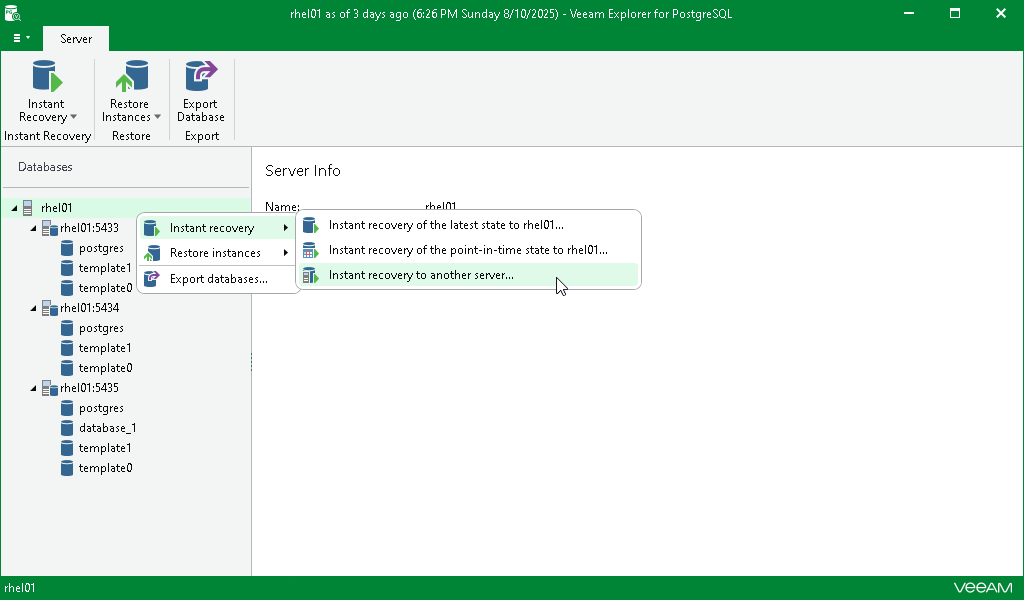Open the Instant Recovery dropdown arrow in the ribbon
This screenshot has height=600, width=1024.
point(73,117)
